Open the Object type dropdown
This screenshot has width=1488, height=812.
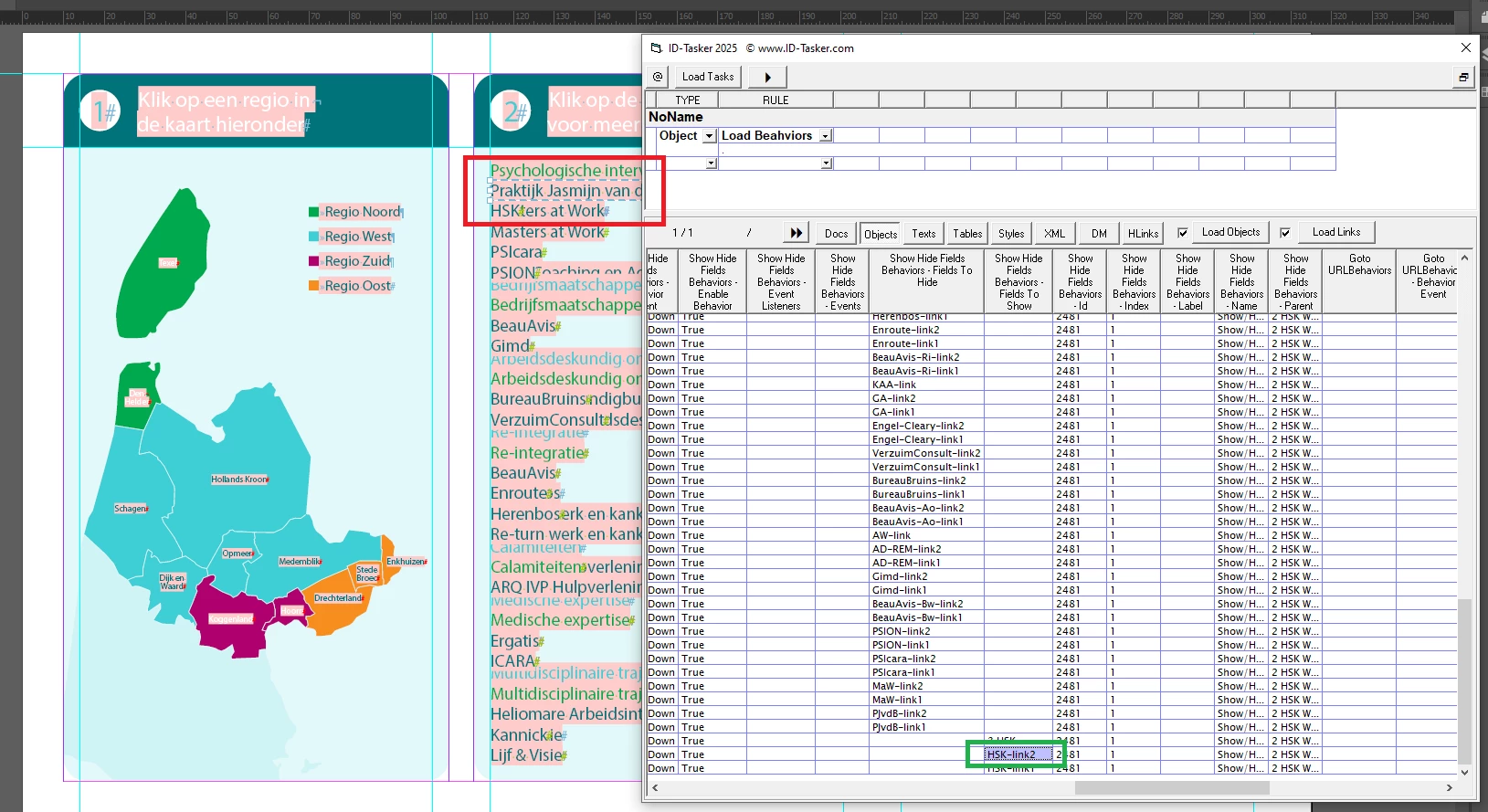coord(709,136)
